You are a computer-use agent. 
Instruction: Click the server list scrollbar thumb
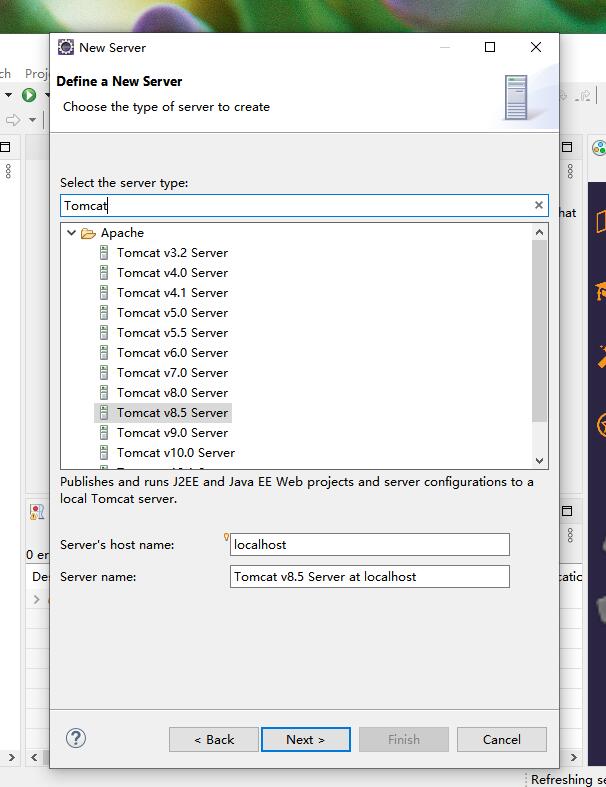coord(539,331)
